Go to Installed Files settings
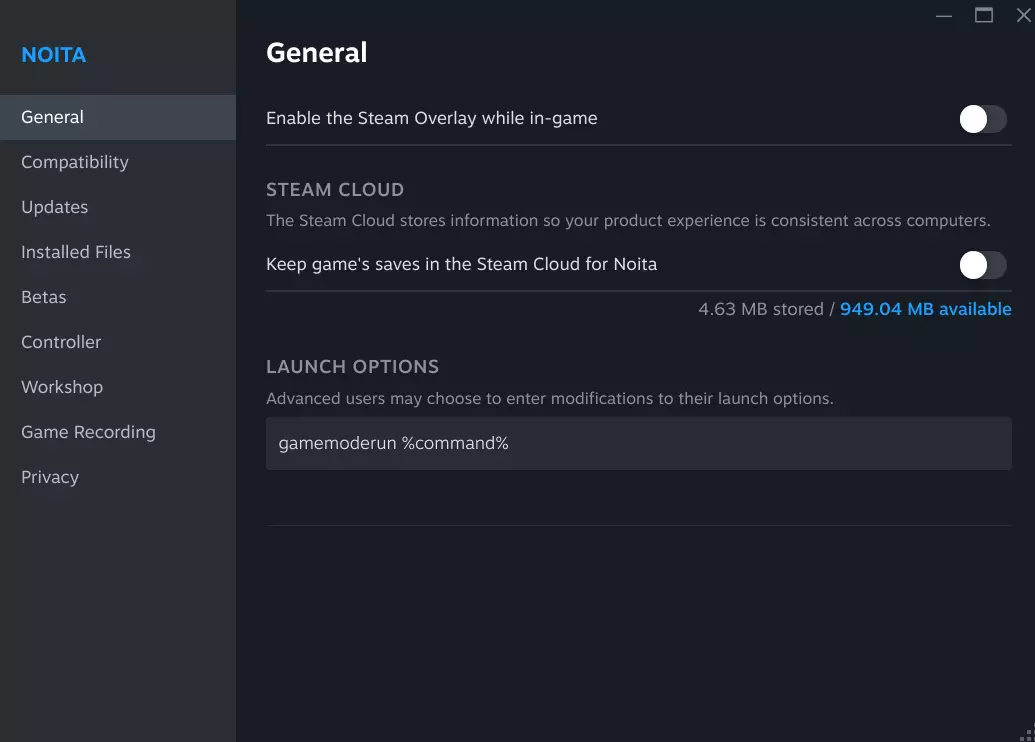 click(76, 252)
